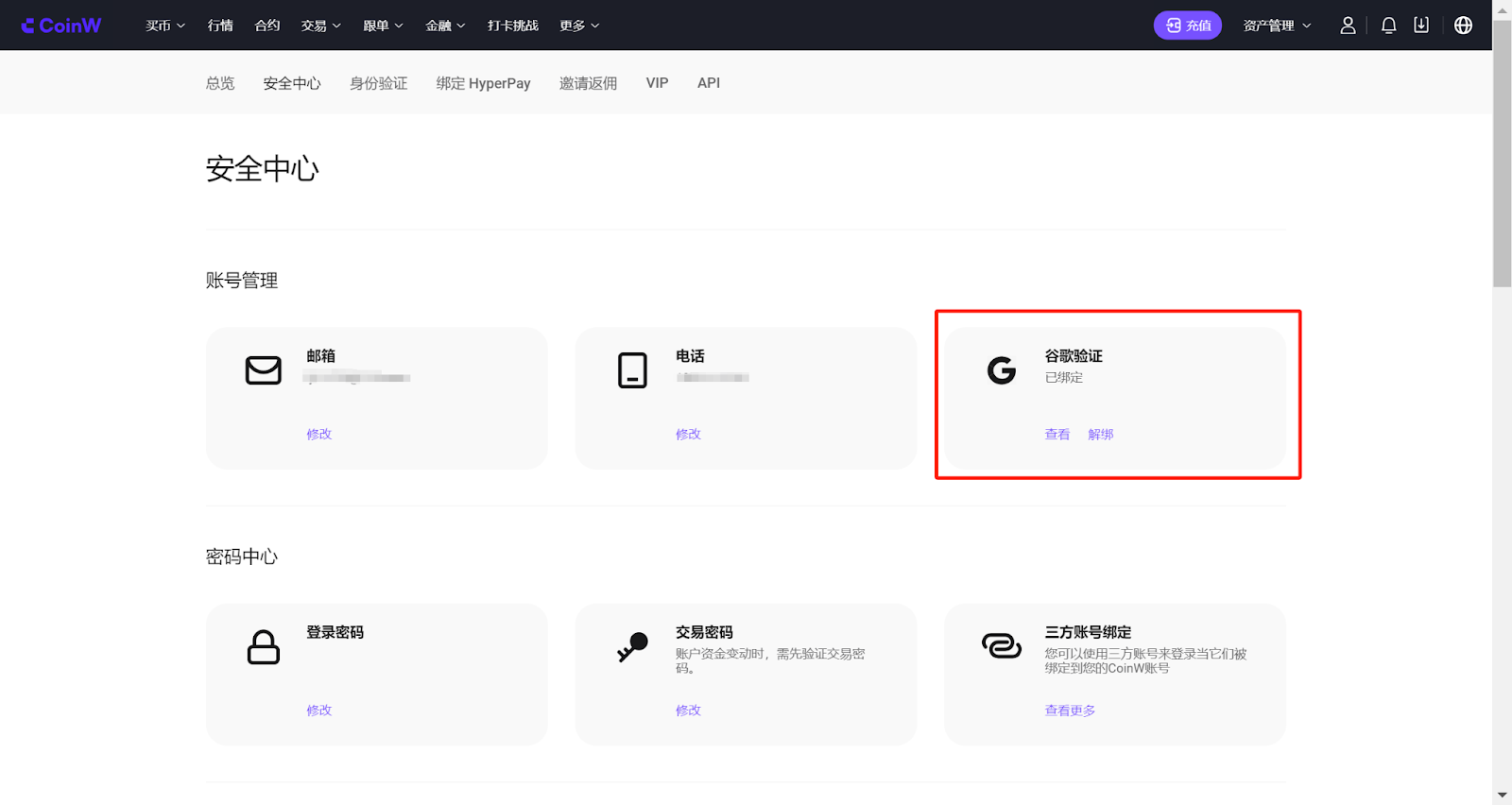Click 解绑 under 谷歌验证
Viewport: 1512px width, 805px height.
pos(1101,435)
